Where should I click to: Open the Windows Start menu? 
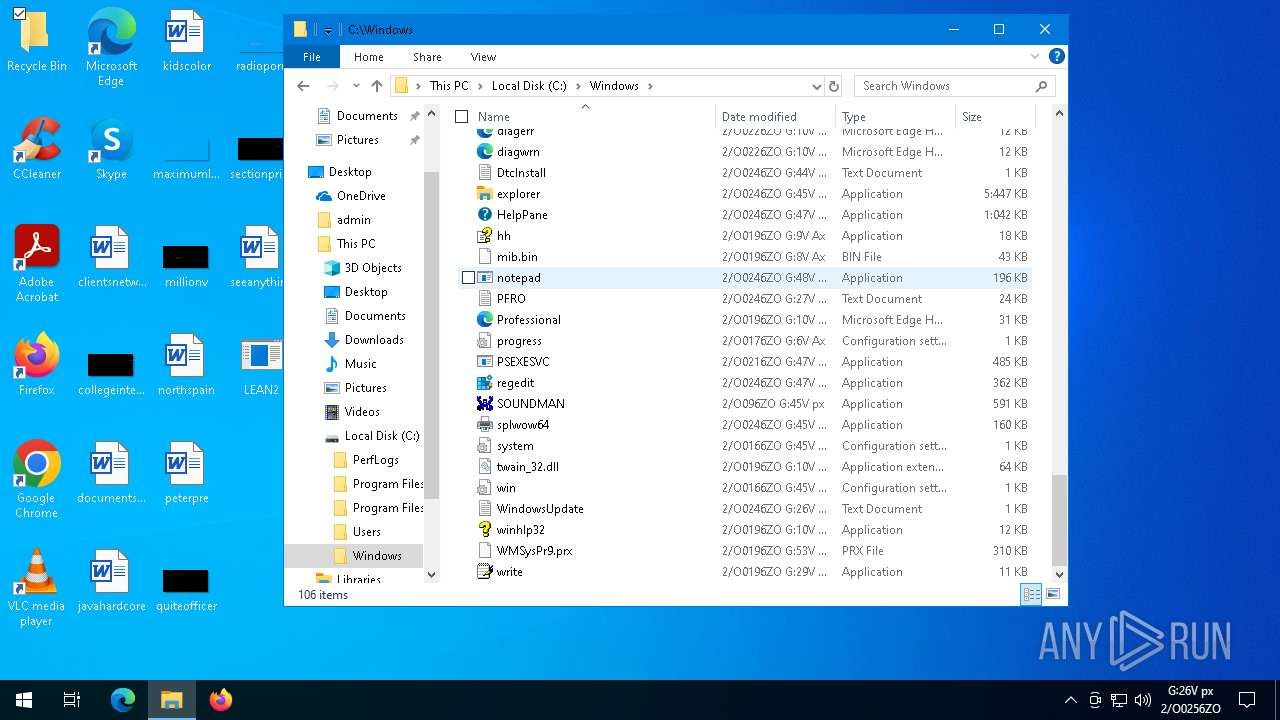tap(23, 700)
